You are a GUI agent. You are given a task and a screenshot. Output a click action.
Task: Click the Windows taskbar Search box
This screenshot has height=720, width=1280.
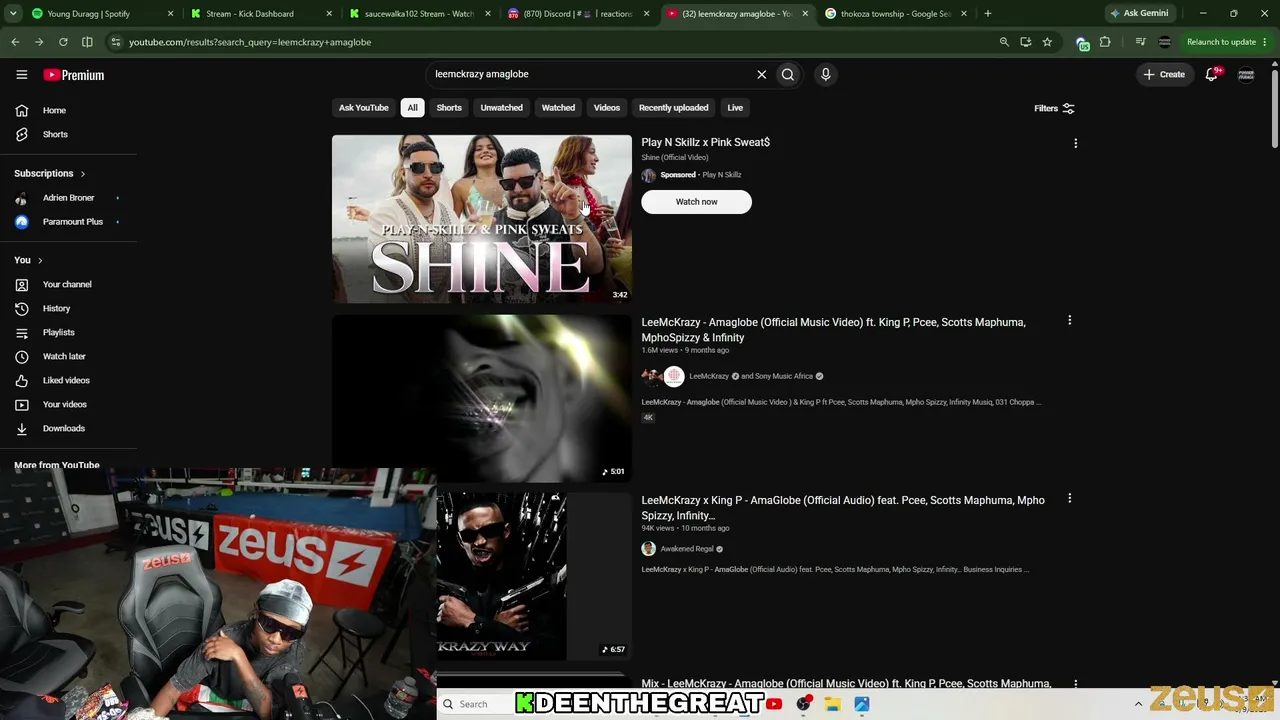coord(475,704)
